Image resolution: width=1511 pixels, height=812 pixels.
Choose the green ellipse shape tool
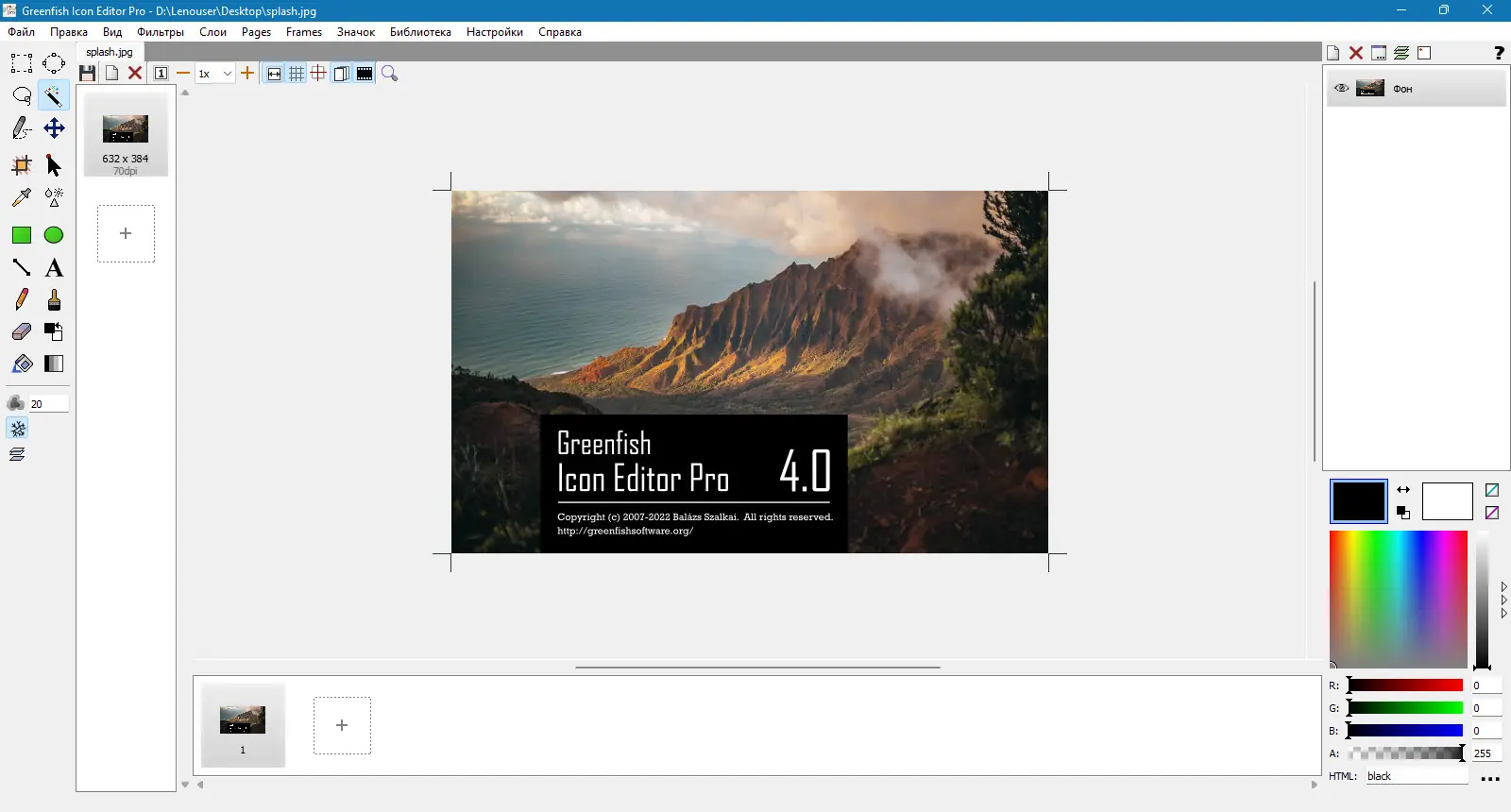(54, 235)
